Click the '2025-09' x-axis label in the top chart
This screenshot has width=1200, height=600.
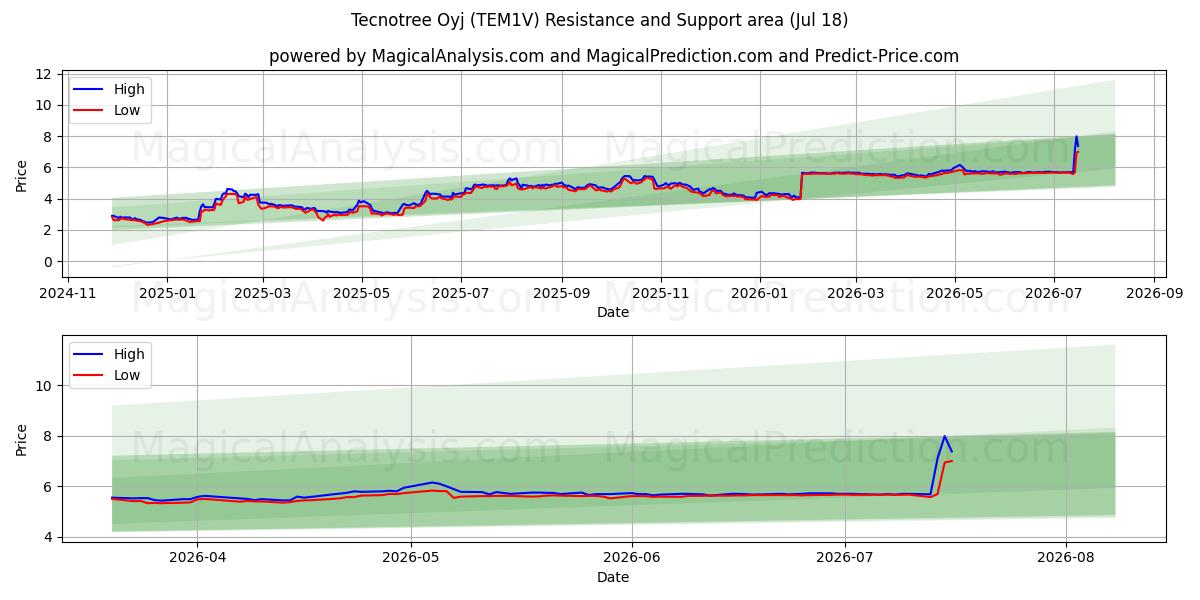561,295
